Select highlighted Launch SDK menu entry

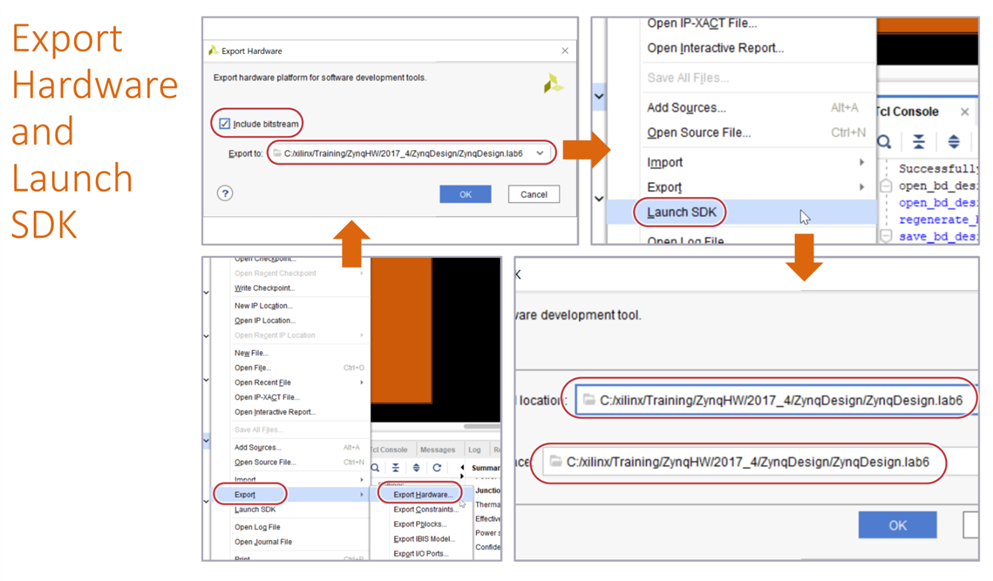click(742, 212)
